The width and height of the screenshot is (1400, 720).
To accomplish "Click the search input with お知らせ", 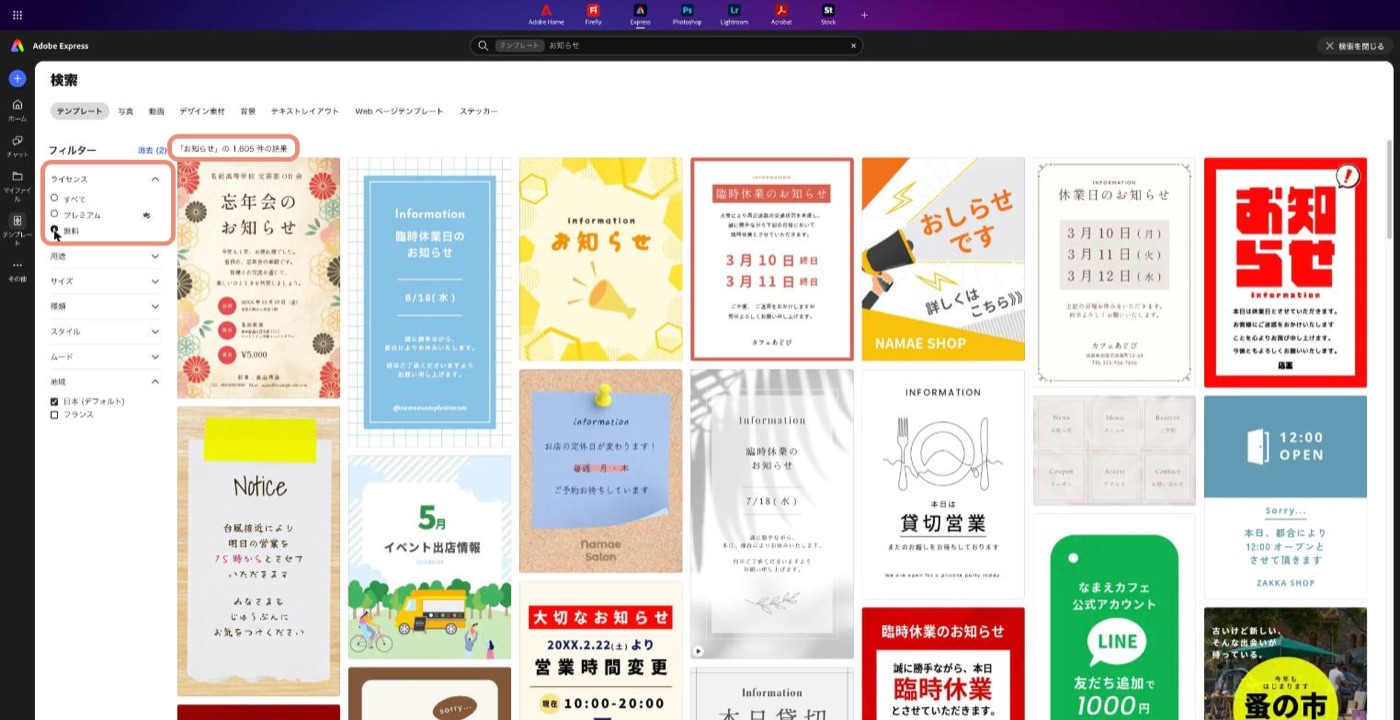I will (666, 46).
